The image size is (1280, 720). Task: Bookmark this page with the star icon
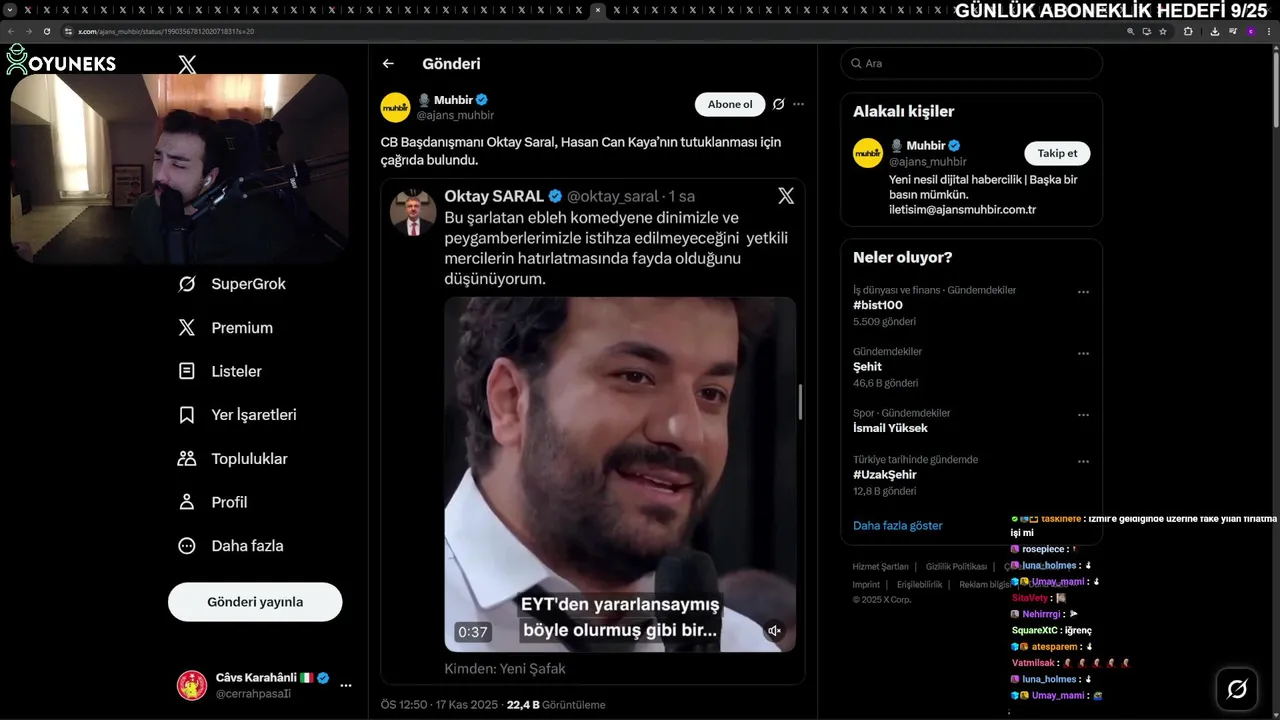1163,31
